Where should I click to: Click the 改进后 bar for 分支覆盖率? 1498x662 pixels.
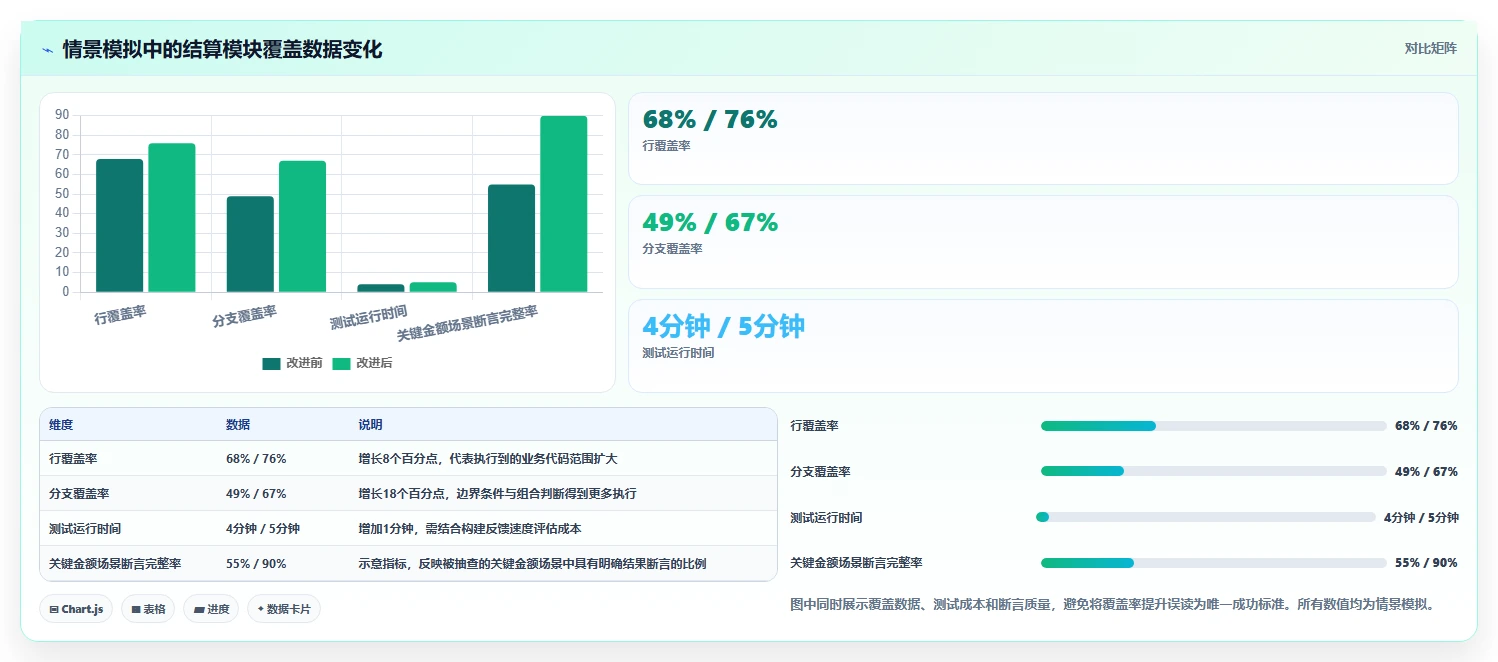click(302, 226)
